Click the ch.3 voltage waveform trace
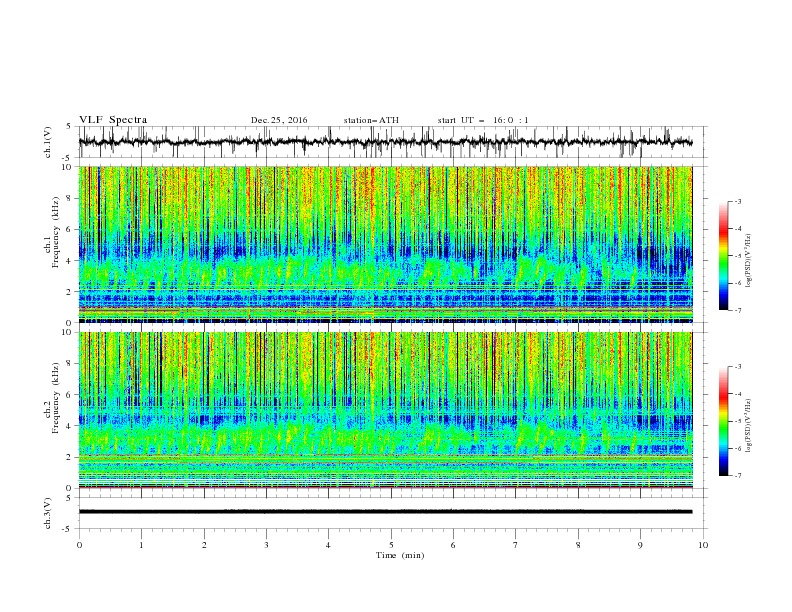 pos(385,512)
